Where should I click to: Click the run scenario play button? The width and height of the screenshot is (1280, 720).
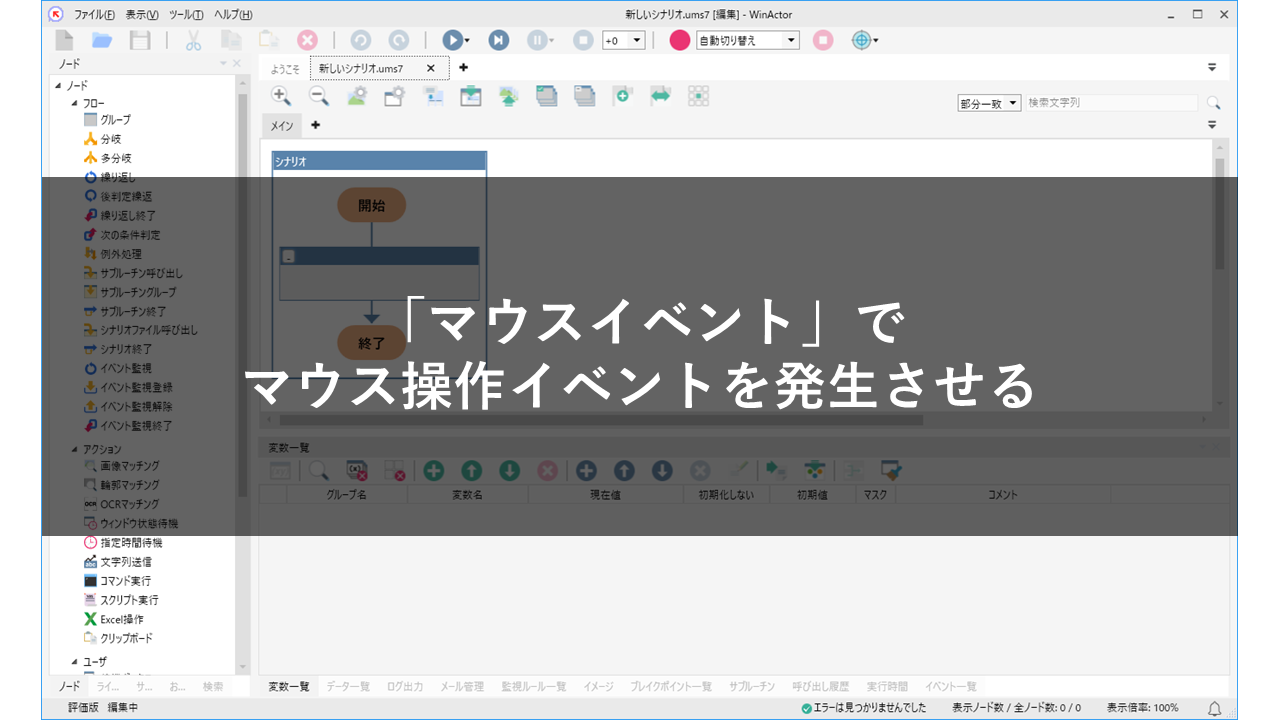click(x=452, y=40)
